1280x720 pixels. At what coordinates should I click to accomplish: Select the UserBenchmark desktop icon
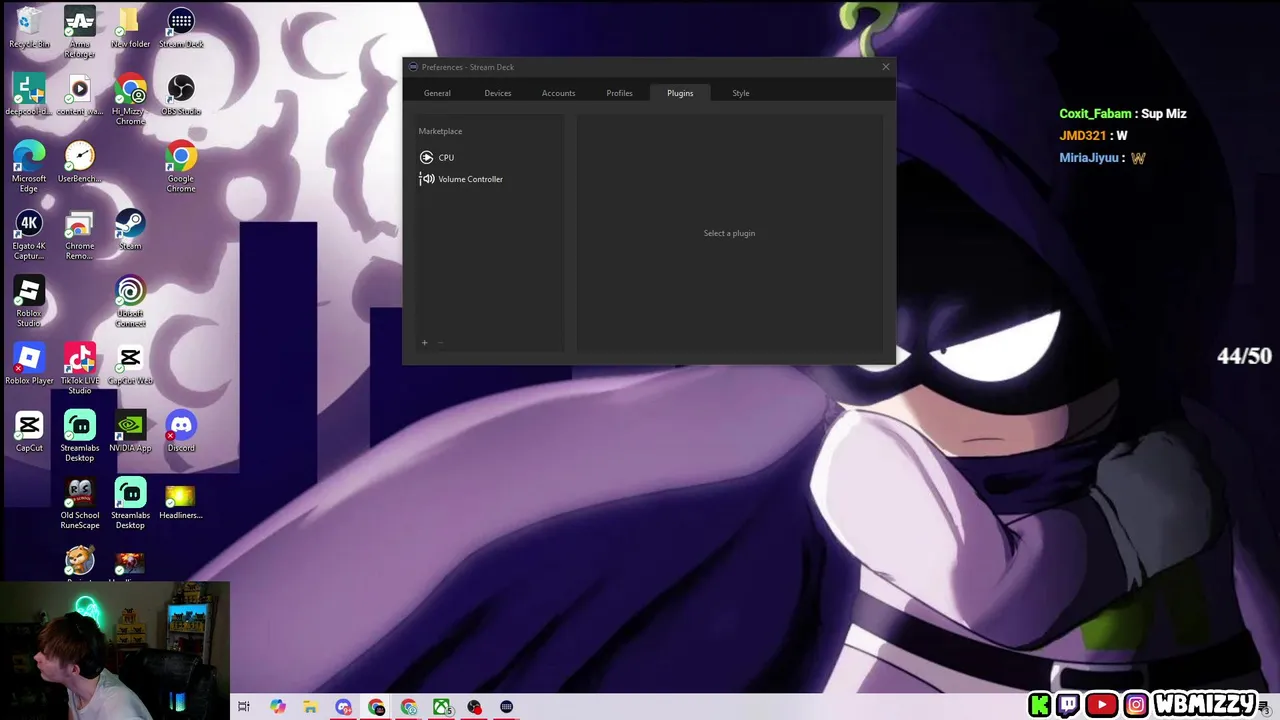(80, 162)
